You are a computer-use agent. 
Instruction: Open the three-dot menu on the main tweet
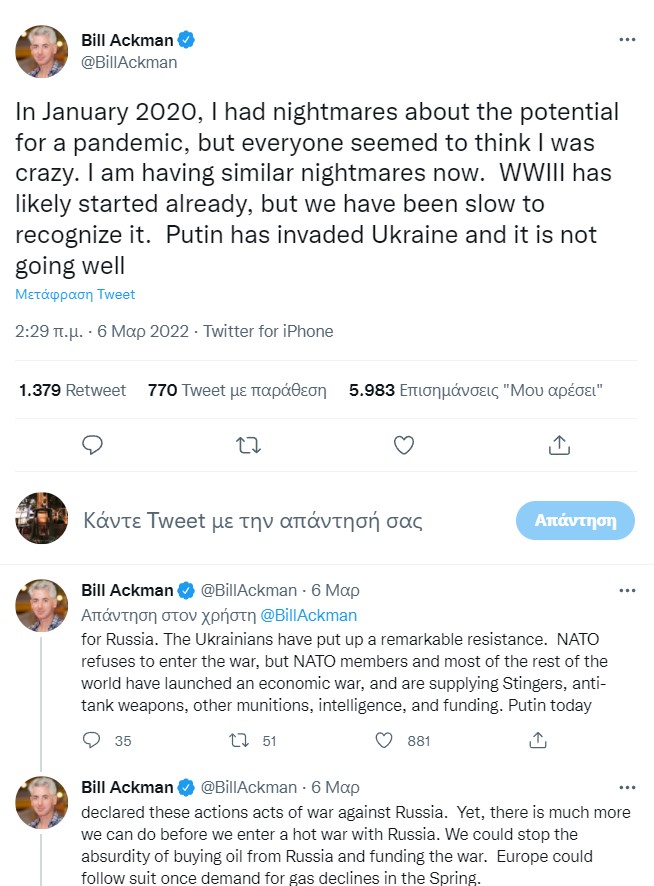pyautogui.click(x=627, y=40)
